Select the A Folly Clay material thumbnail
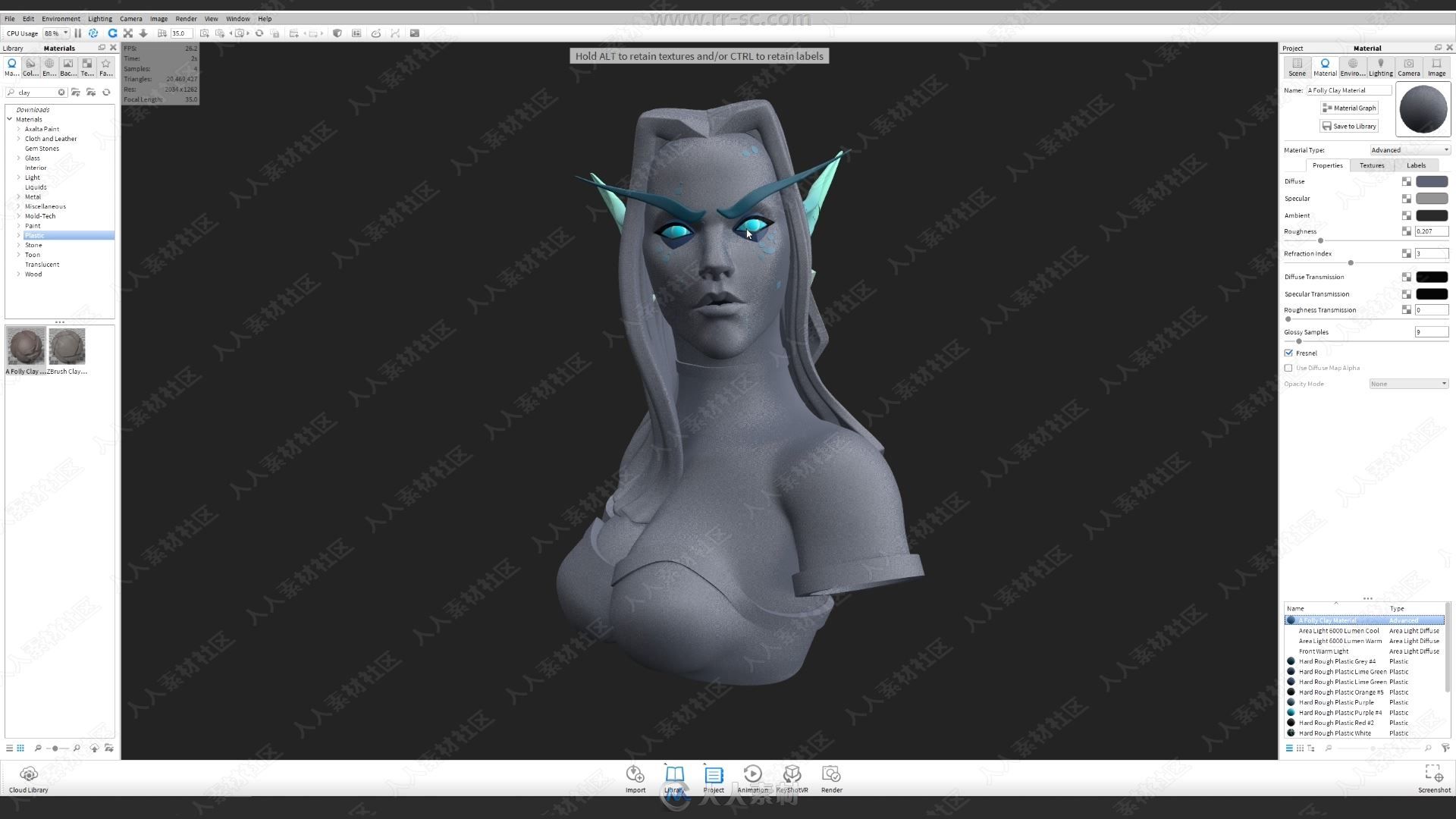The image size is (1456, 819). click(26, 350)
